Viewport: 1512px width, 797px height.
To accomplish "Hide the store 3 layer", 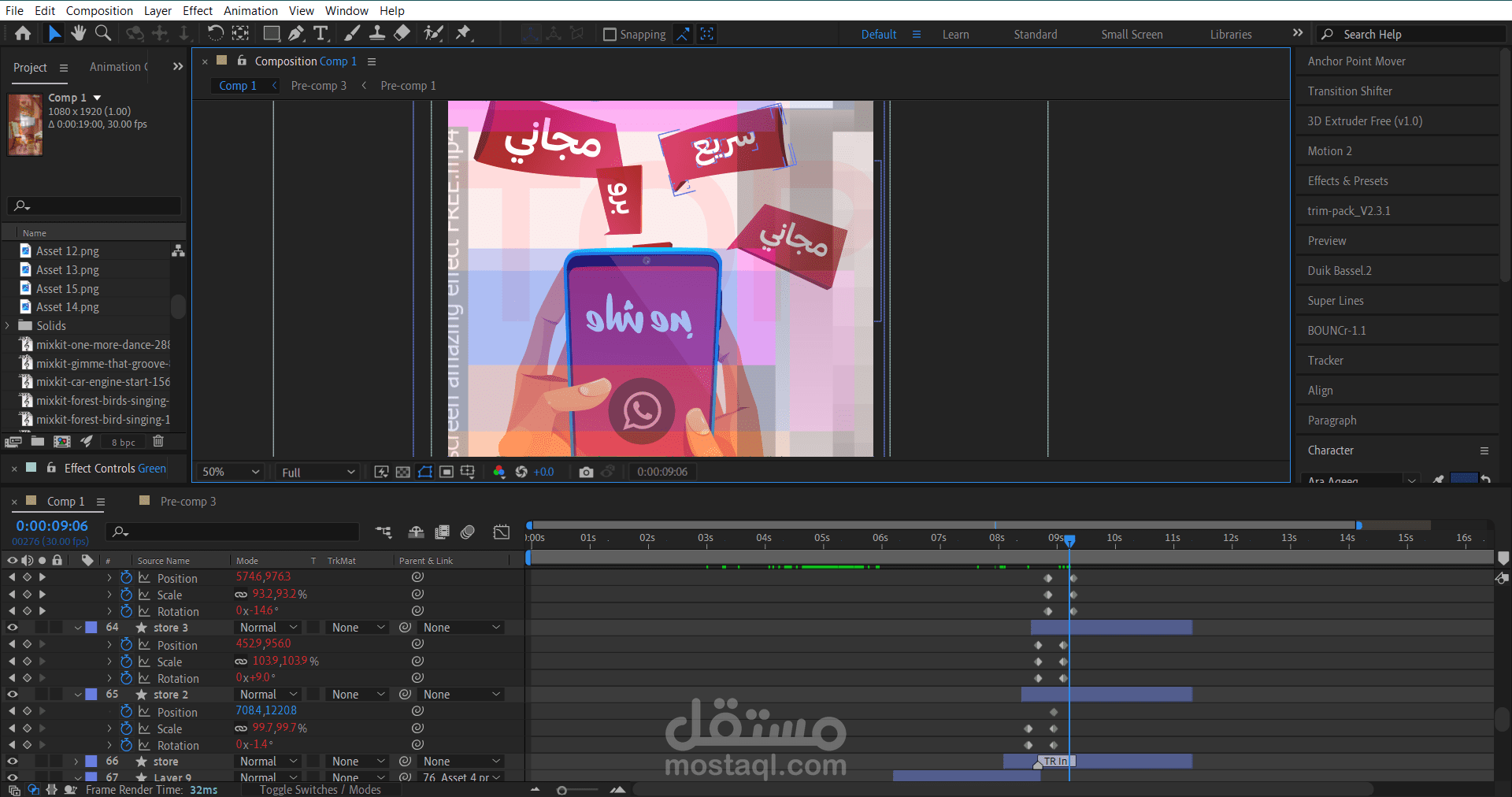I will pos(13,628).
